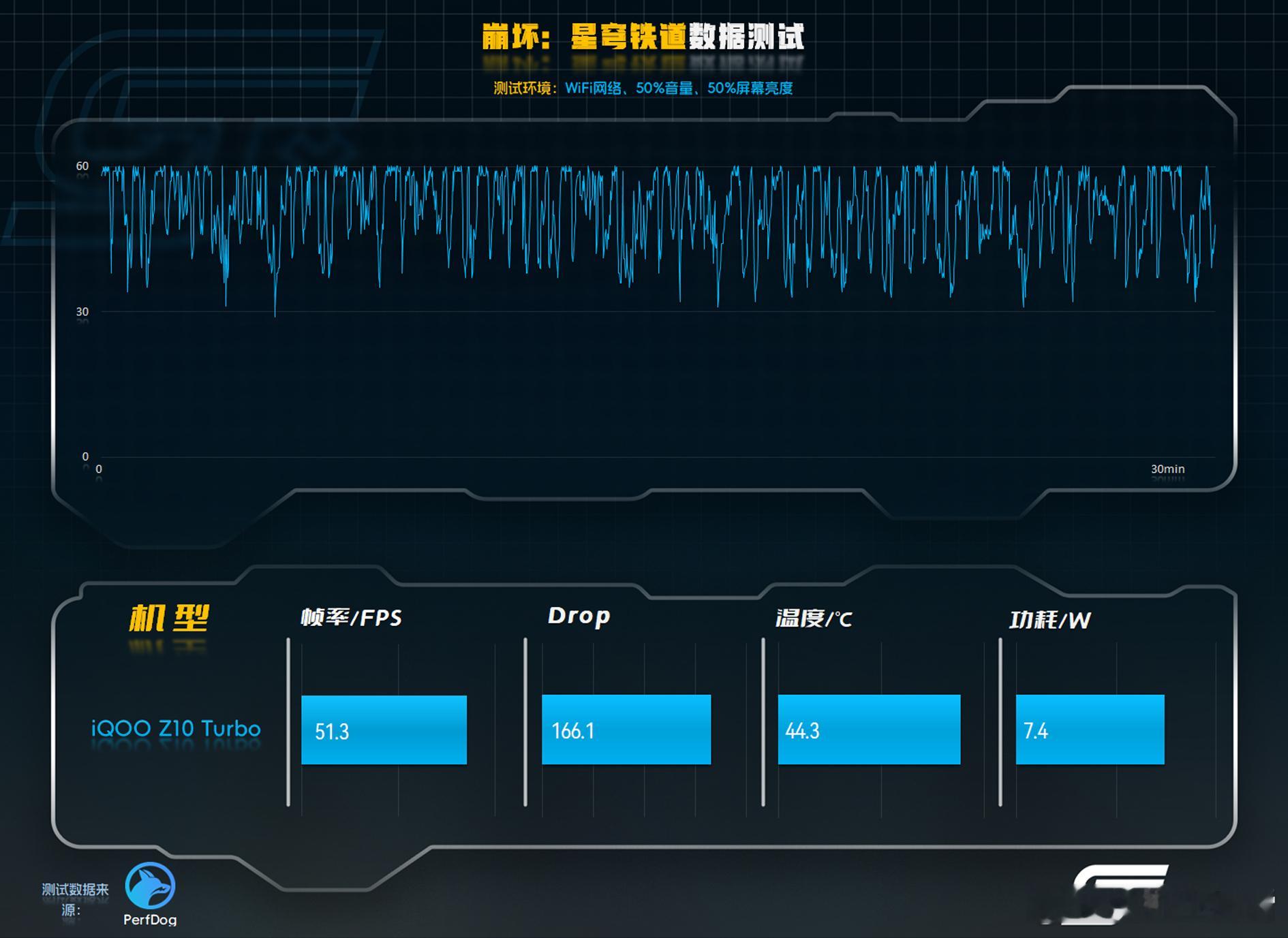Viewport: 1288px width, 938px height.
Task: Click the 166.1 Drop bar
Action: click(626, 730)
